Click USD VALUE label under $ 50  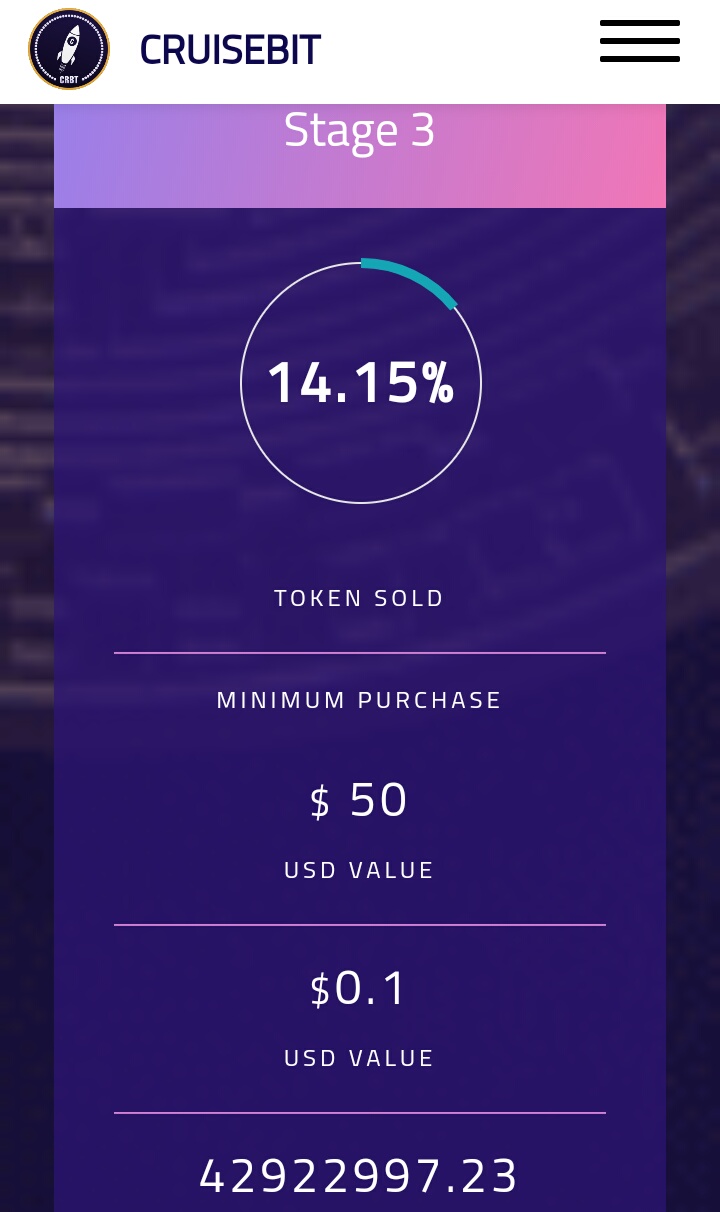[359, 870]
